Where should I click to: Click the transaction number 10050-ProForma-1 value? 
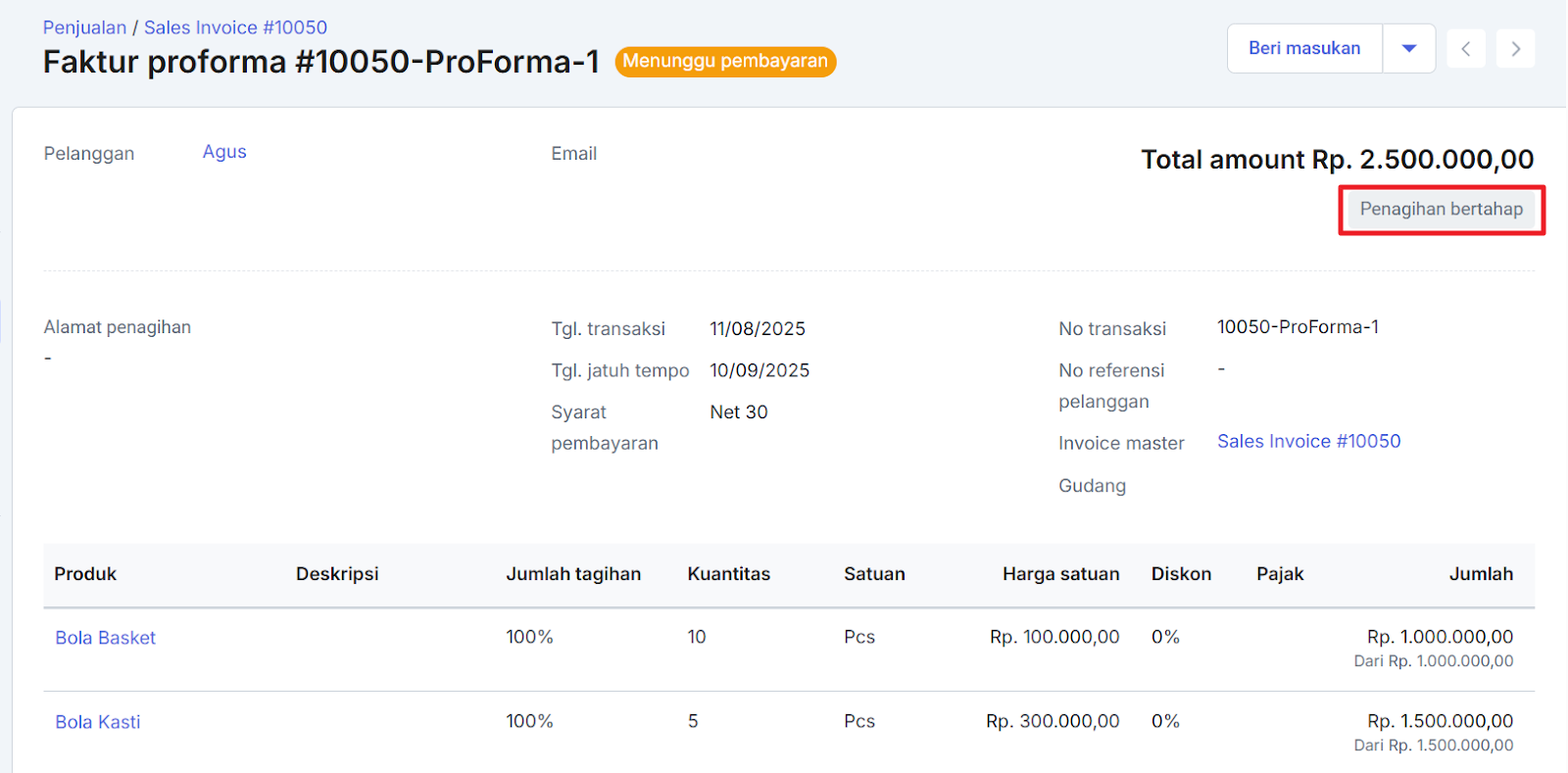click(1298, 327)
